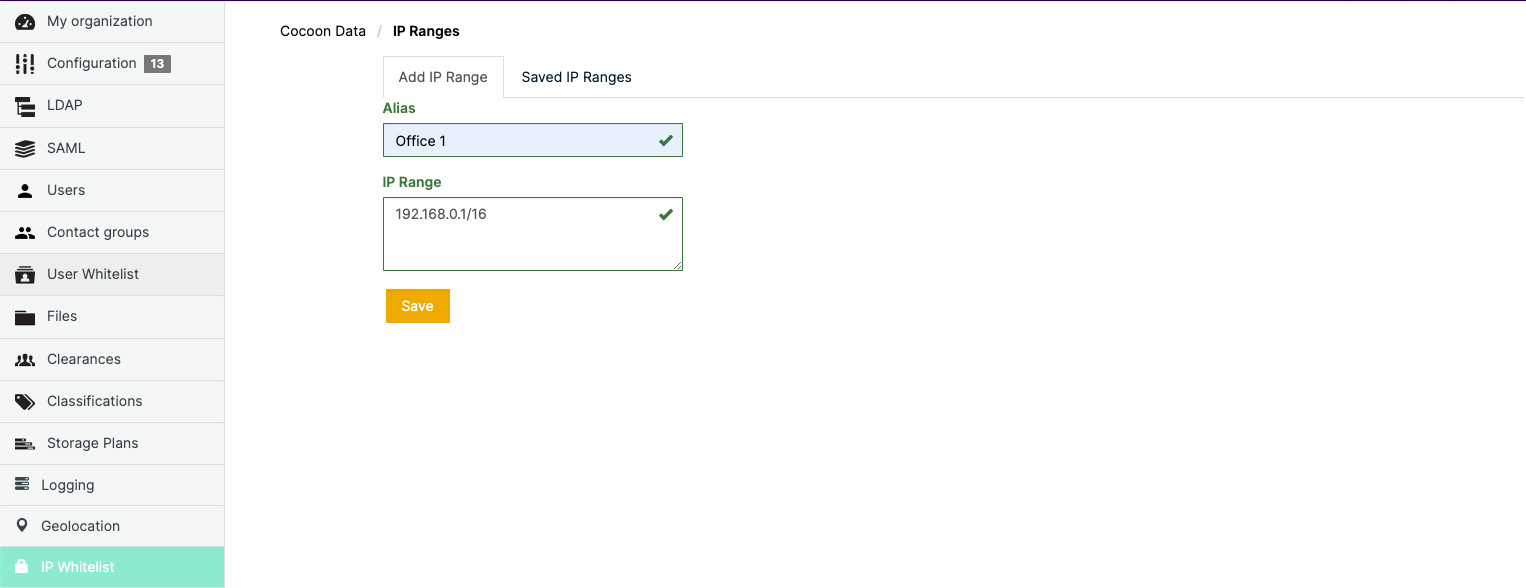Viewport: 1526px width, 588px height.
Task: Switch to the Saved IP Ranges tab
Action: (576, 77)
